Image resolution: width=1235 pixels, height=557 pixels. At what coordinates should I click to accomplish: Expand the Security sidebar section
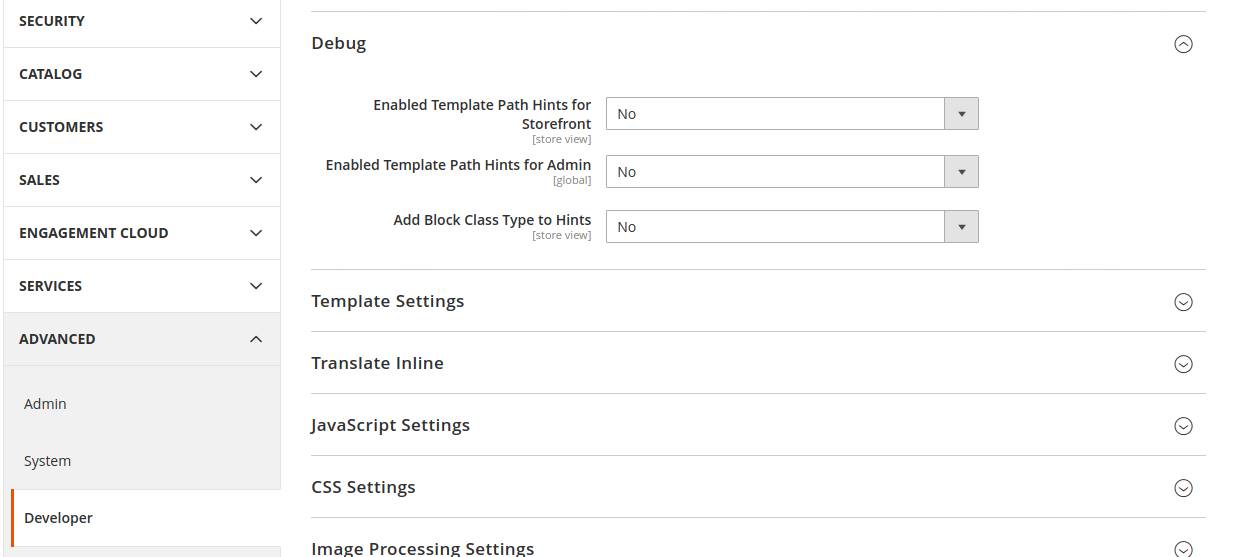(142, 21)
